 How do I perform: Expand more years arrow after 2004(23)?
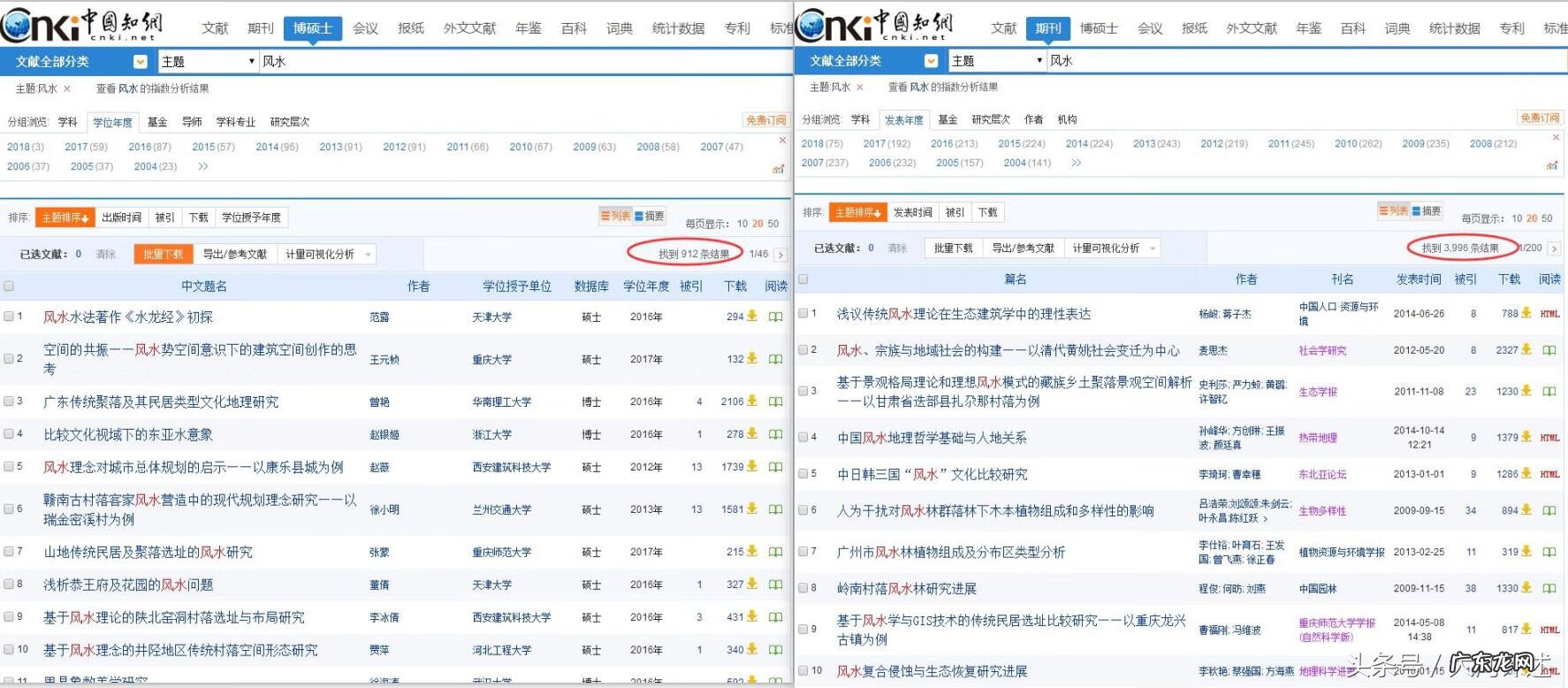[203, 166]
